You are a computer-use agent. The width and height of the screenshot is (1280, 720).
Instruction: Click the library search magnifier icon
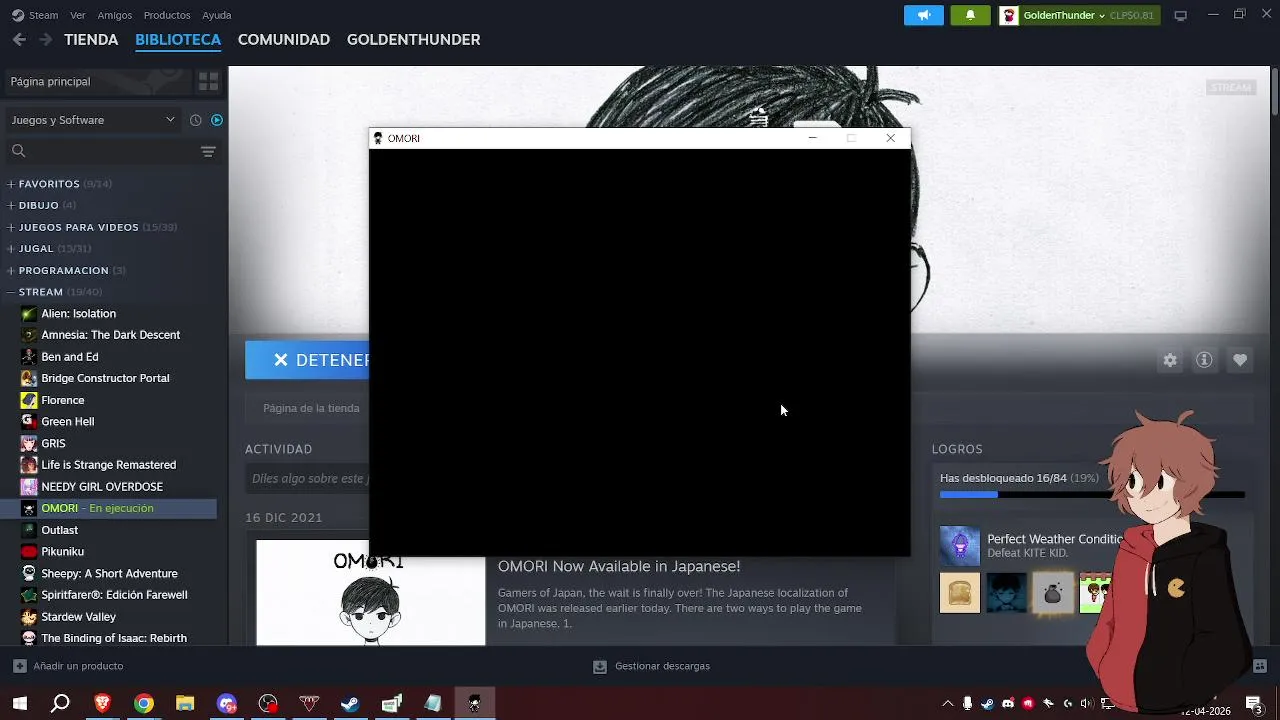click(x=18, y=151)
